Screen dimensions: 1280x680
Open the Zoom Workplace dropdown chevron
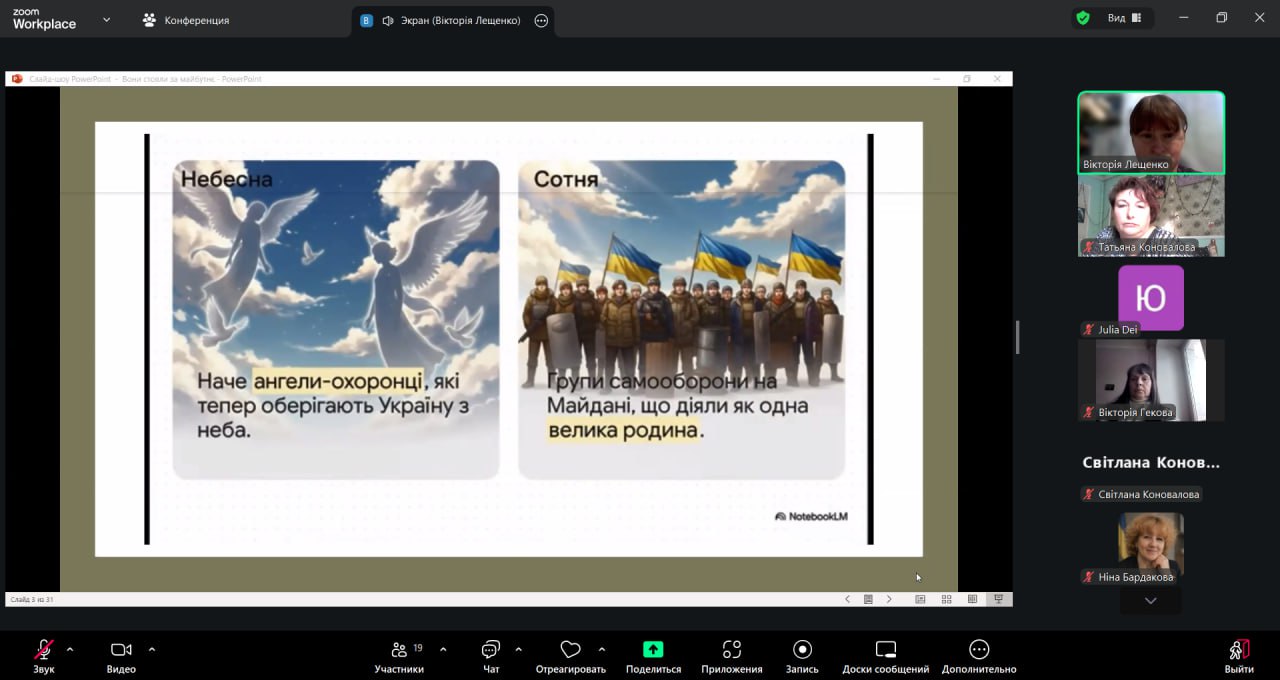click(107, 19)
